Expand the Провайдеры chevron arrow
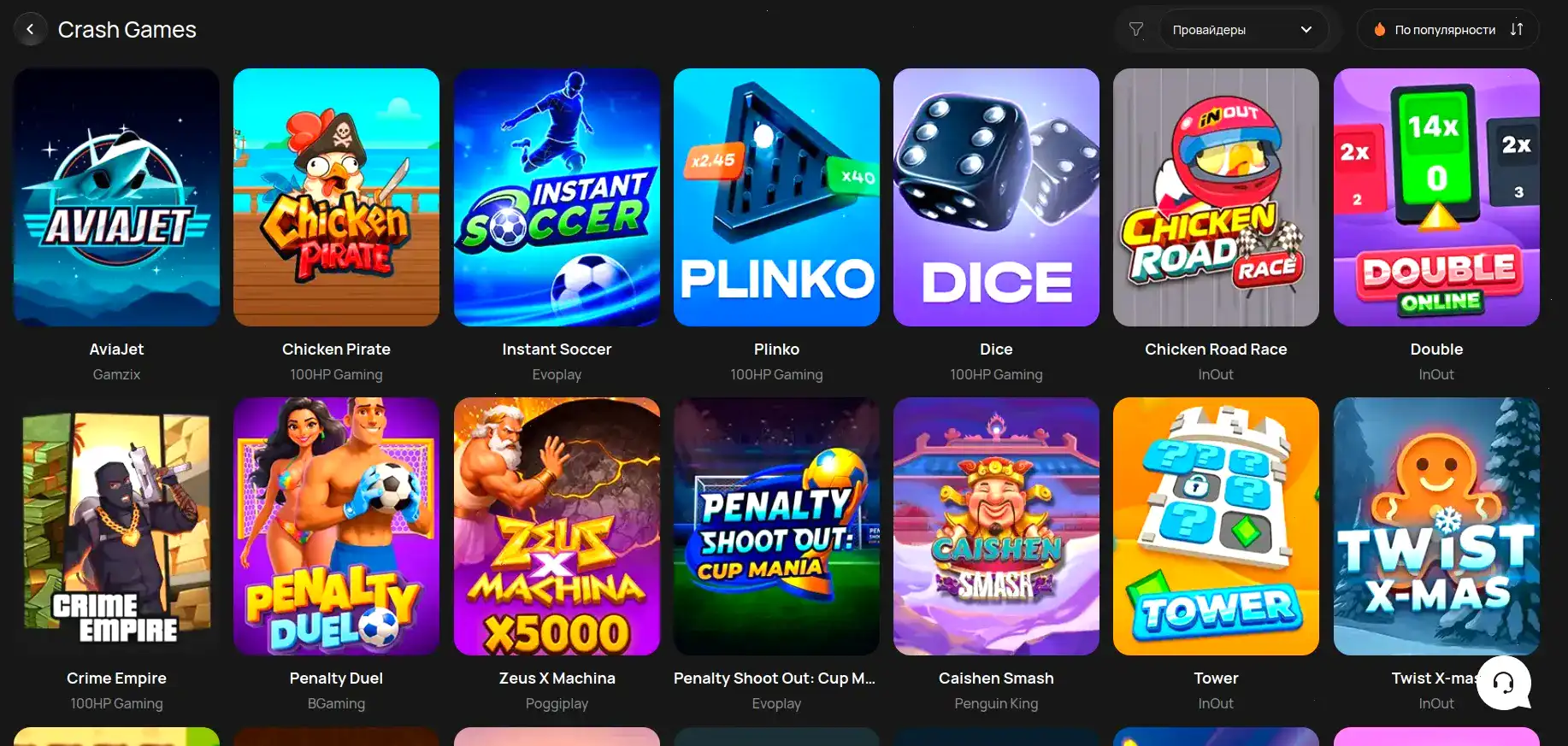The image size is (1568, 746). [x=1306, y=30]
